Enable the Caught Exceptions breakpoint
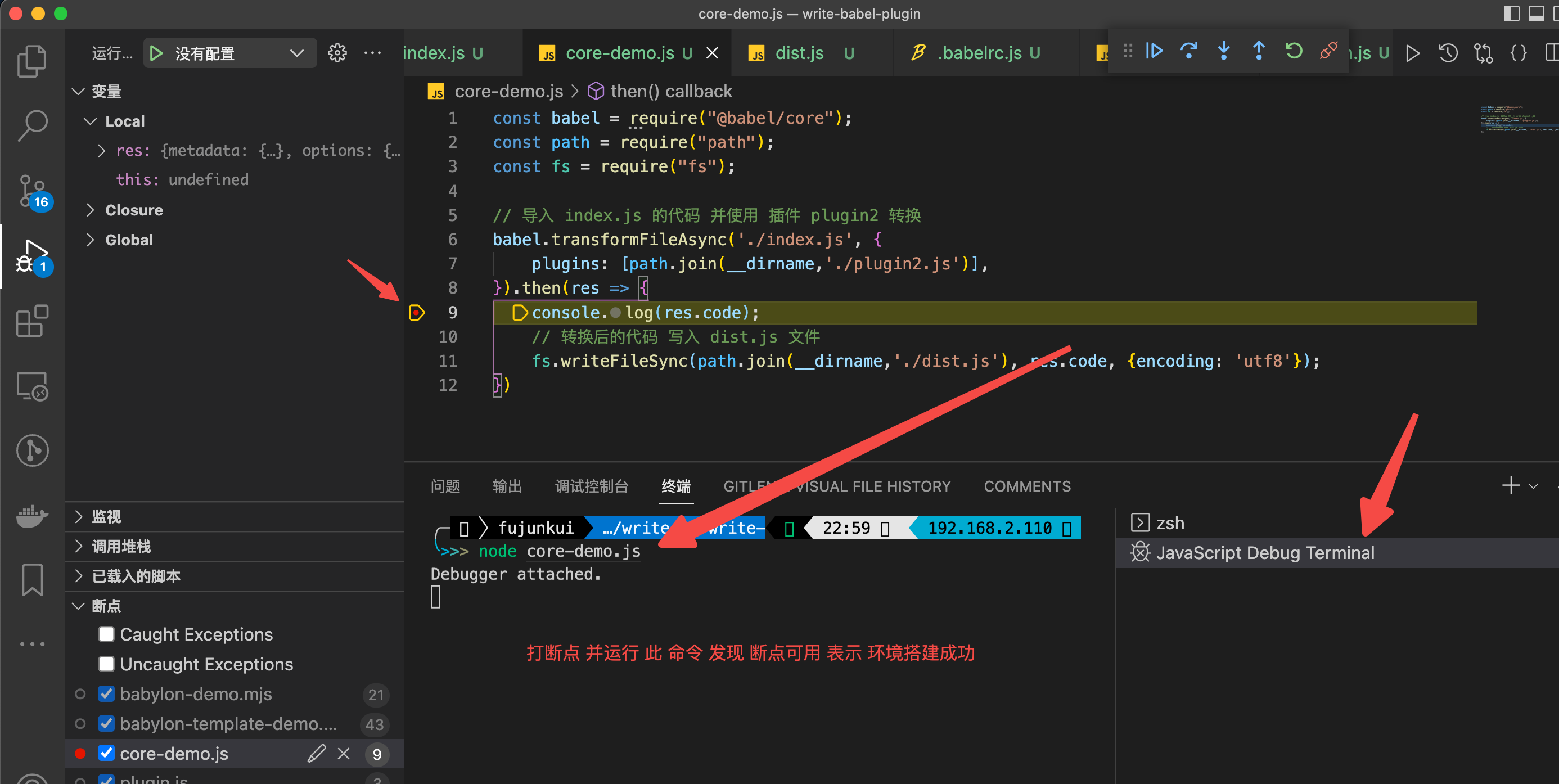This screenshot has width=1559, height=784. pos(106,634)
